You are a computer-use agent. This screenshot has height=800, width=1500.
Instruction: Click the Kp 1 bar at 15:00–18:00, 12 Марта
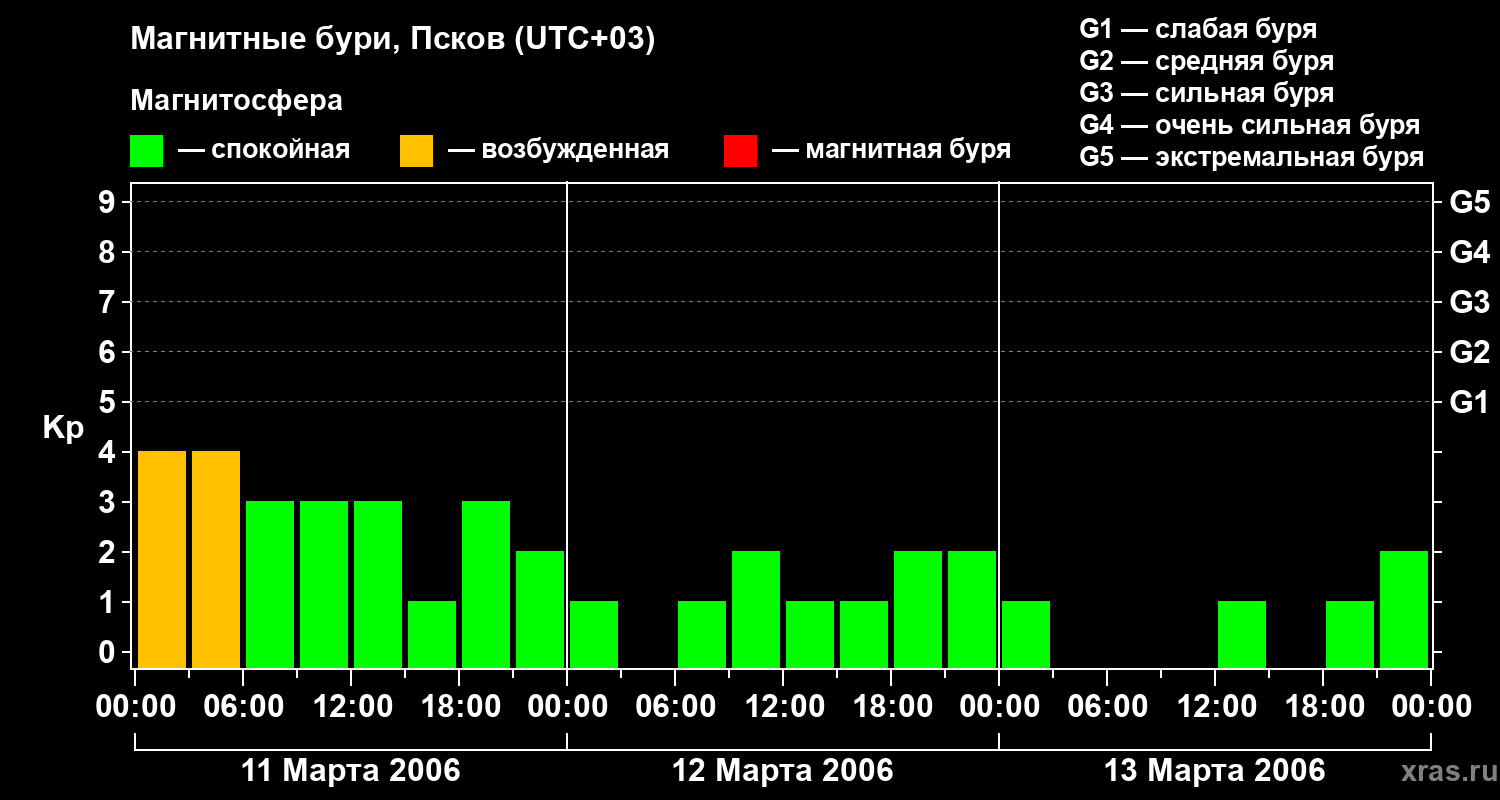pyautogui.click(x=864, y=634)
